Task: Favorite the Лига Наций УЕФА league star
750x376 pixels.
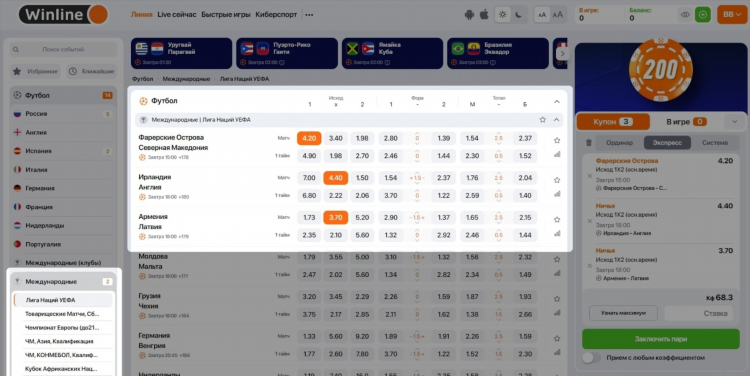Action: (x=542, y=120)
